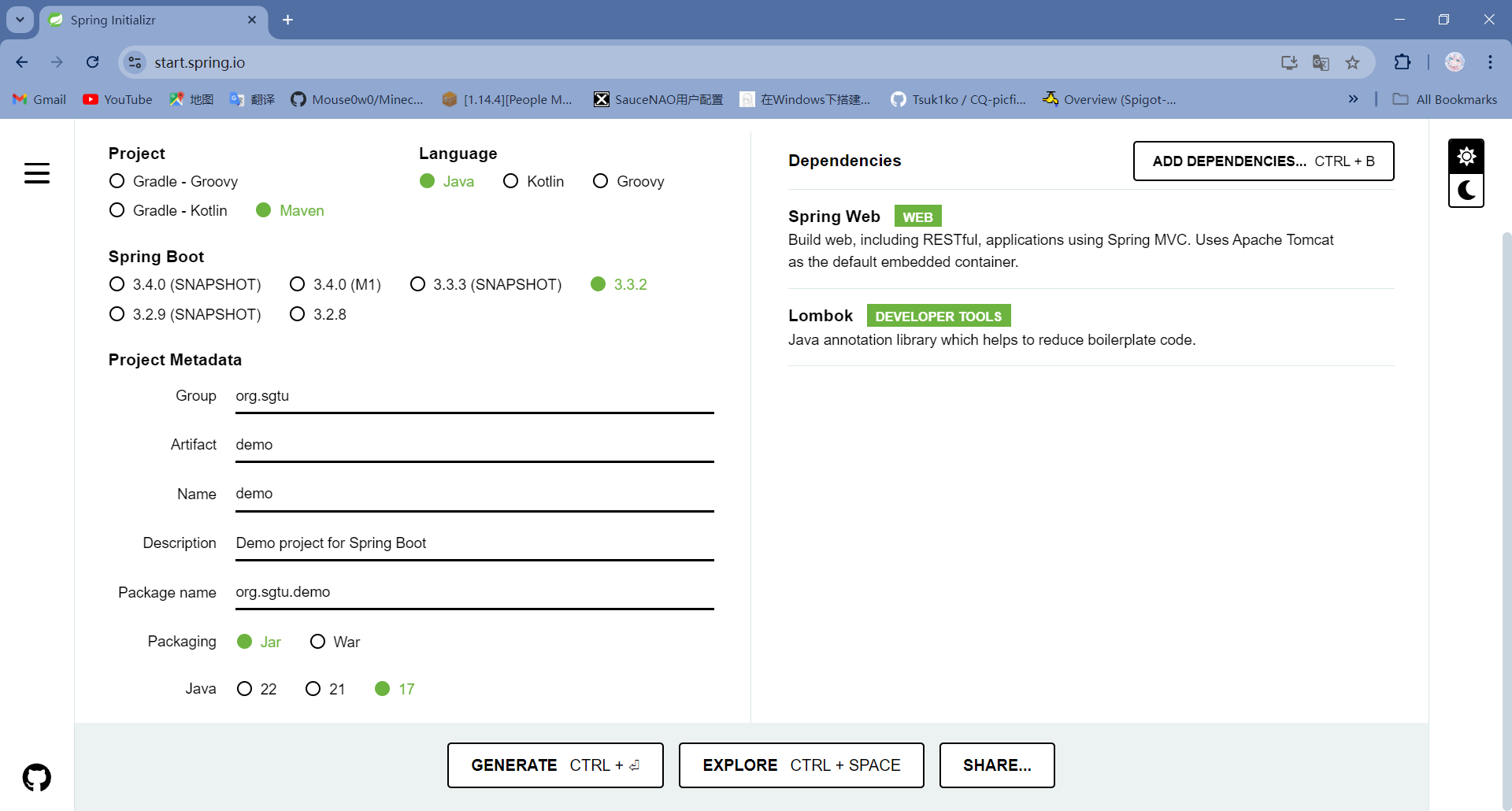The image size is (1512, 811).
Task: Edit the Name field
Action: point(475,494)
